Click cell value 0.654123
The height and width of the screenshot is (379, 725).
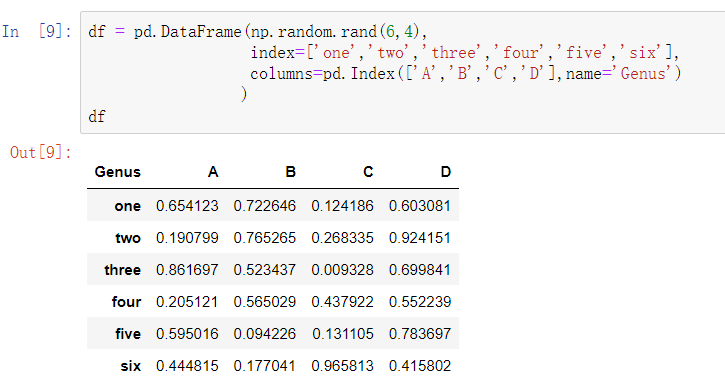coord(187,206)
